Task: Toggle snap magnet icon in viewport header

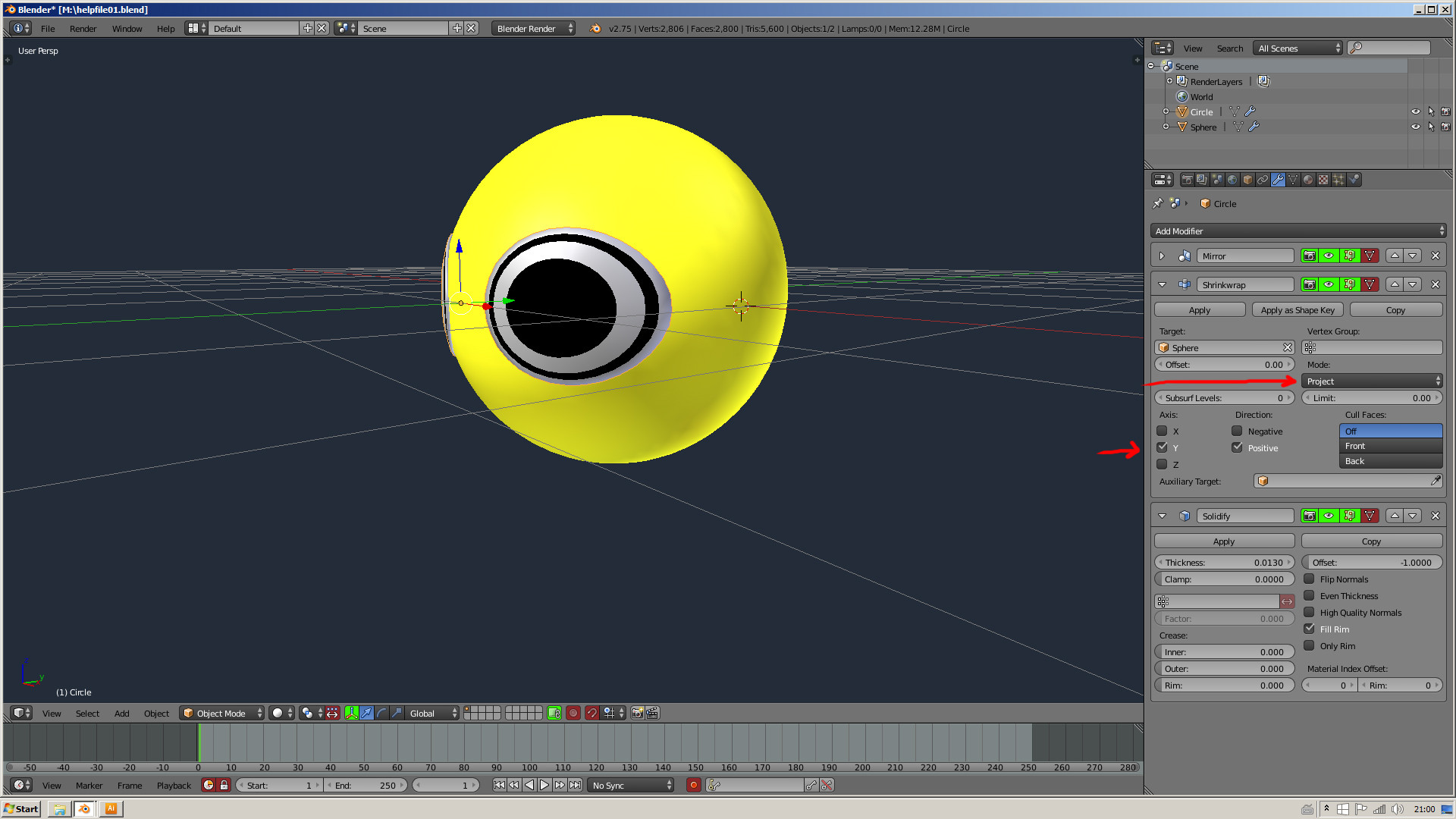Action: coord(592,713)
